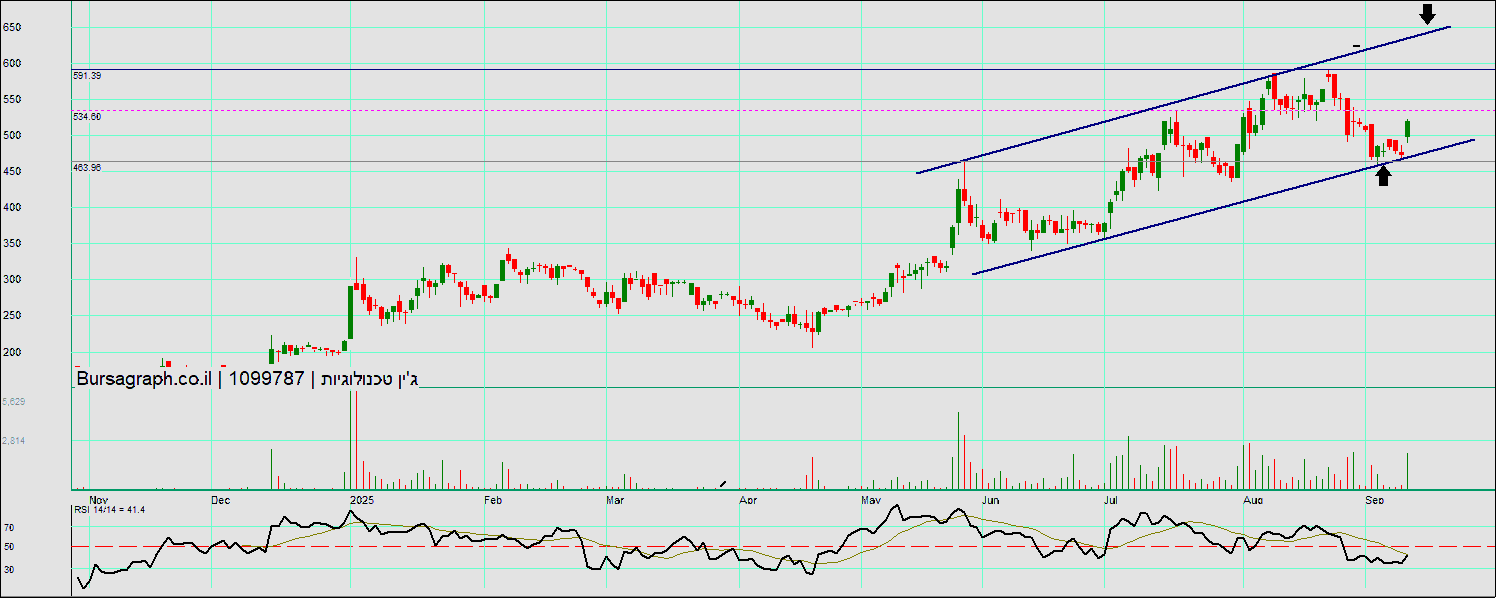The image size is (1496, 598).
Task: Click the 30 level on the RSI axis
Action: coord(8,570)
